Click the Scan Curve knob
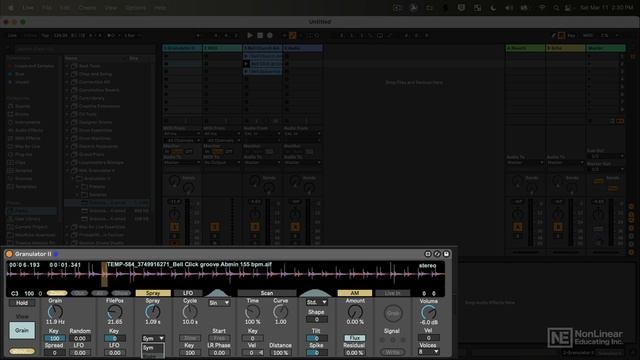This screenshot has width=640, height=360. [280, 312]
